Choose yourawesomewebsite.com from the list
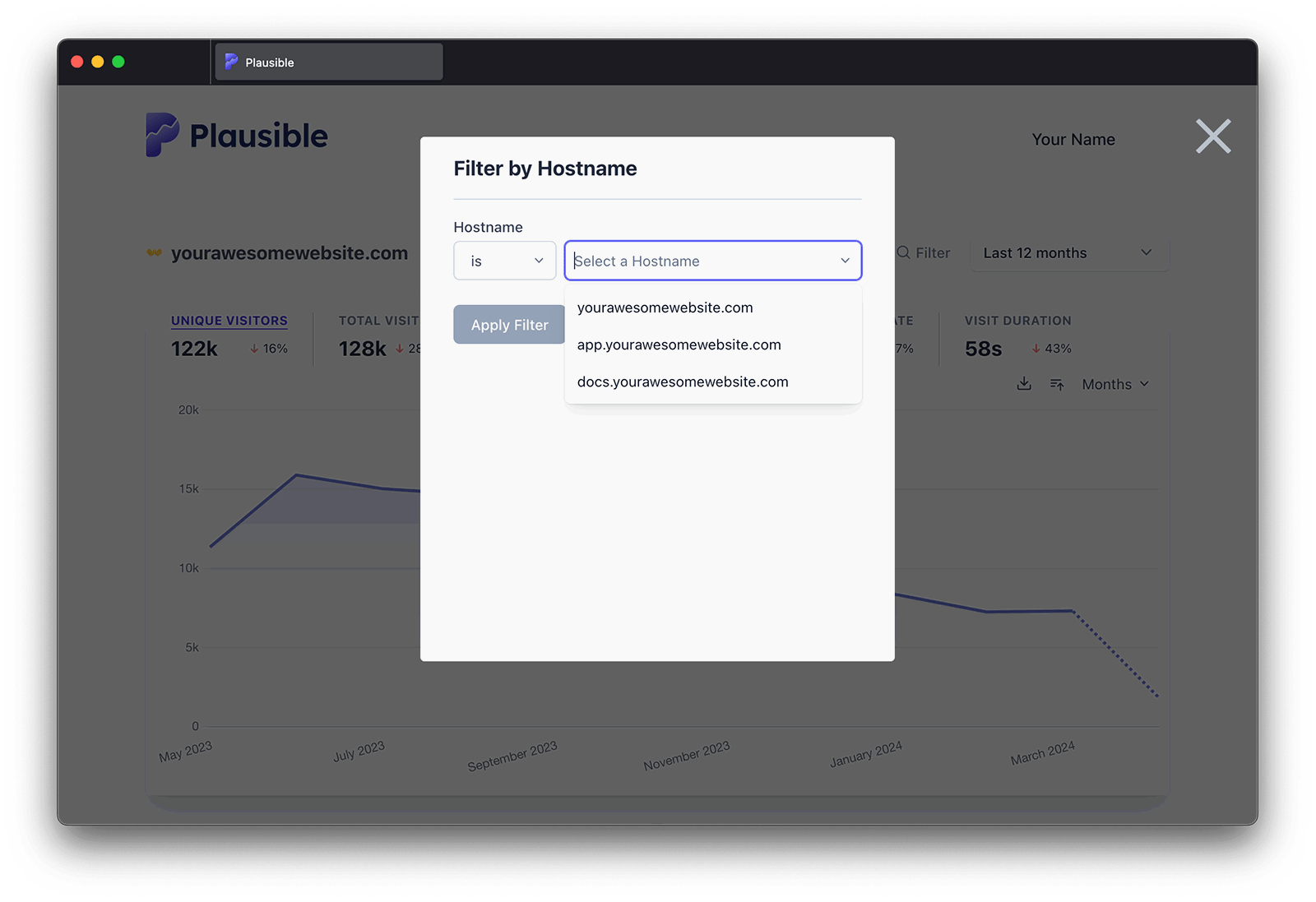This screenshot has width=1316, height=902. click(665, 308)
